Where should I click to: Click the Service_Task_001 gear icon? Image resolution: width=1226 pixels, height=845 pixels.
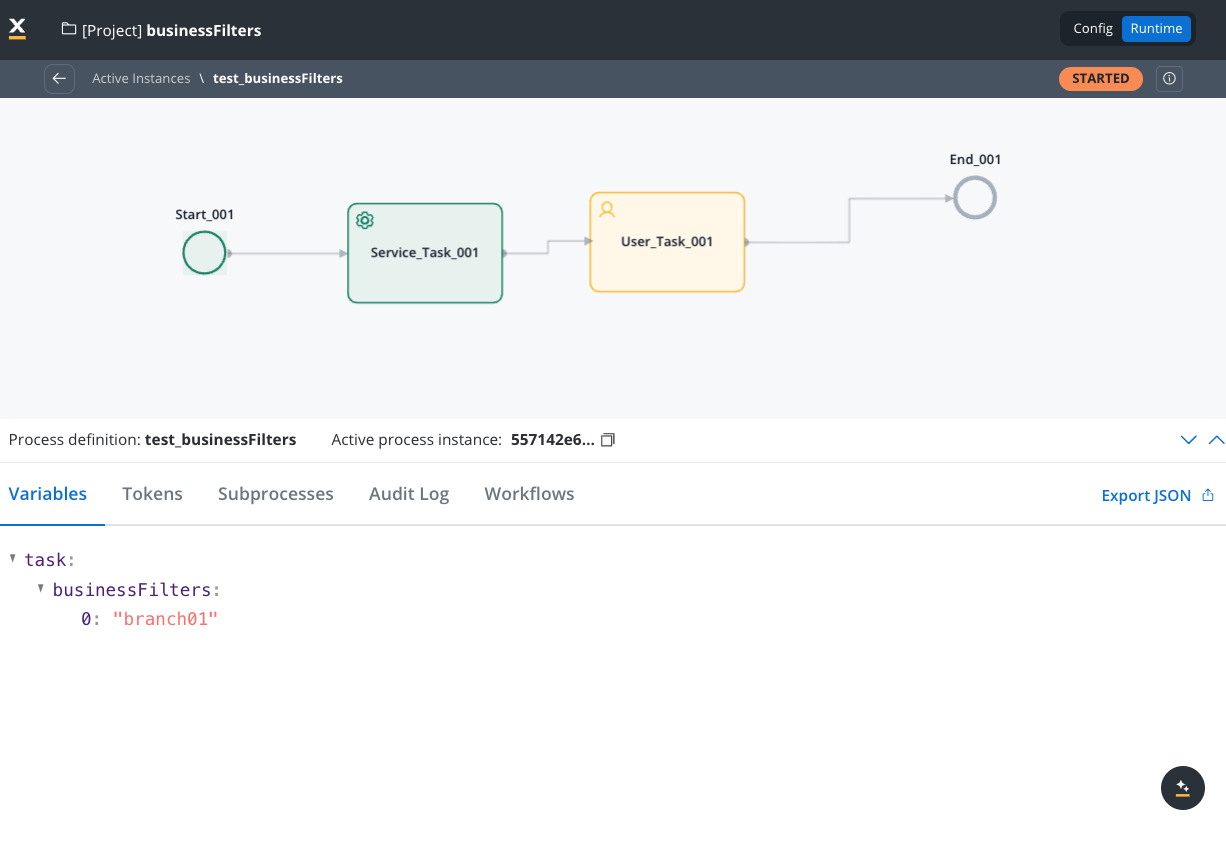(x=365, y=220)
